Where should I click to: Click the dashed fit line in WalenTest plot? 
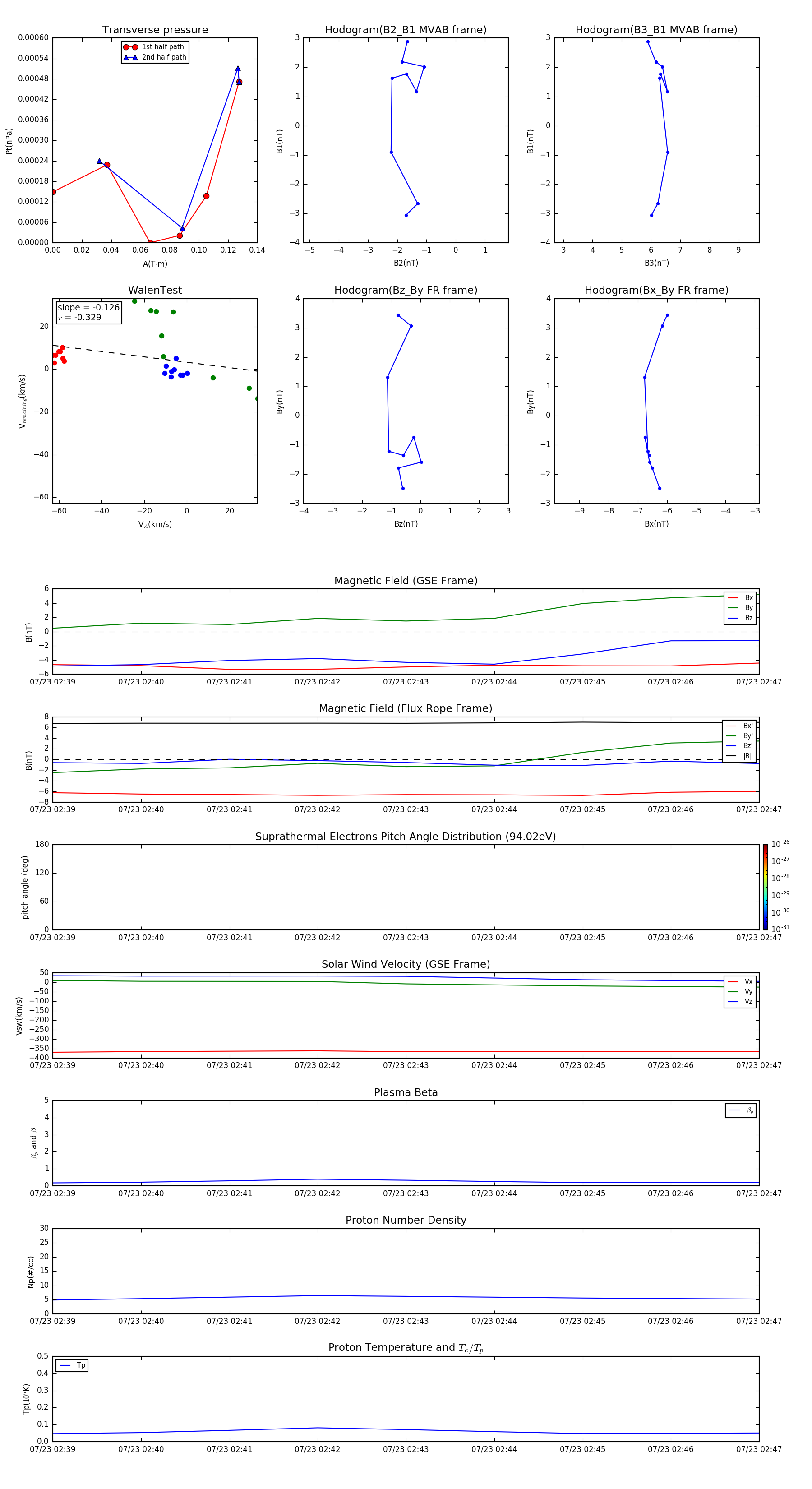155,358
